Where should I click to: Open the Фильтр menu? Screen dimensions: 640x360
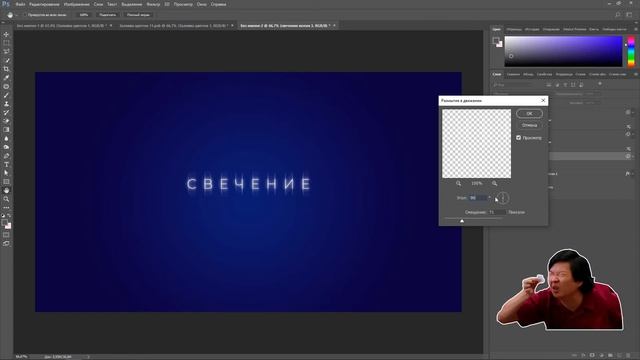tap(153, 4)
